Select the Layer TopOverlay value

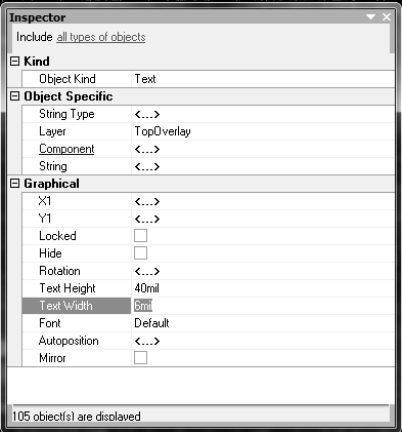(263, 131)
